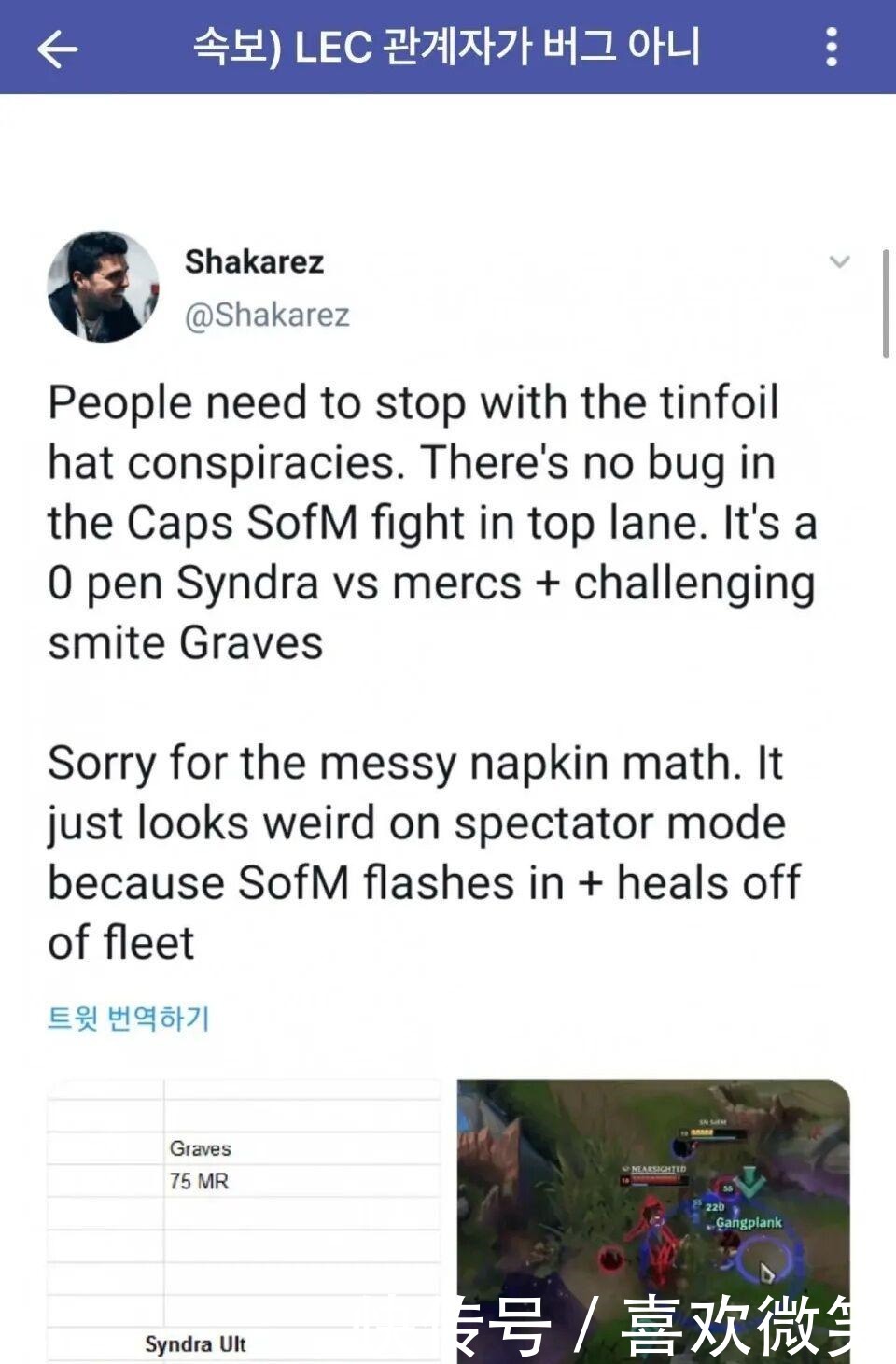Click the 트윗 번역하기 translate link
The height and width of the screenshot is (1364, 896).
(129, 1018)
